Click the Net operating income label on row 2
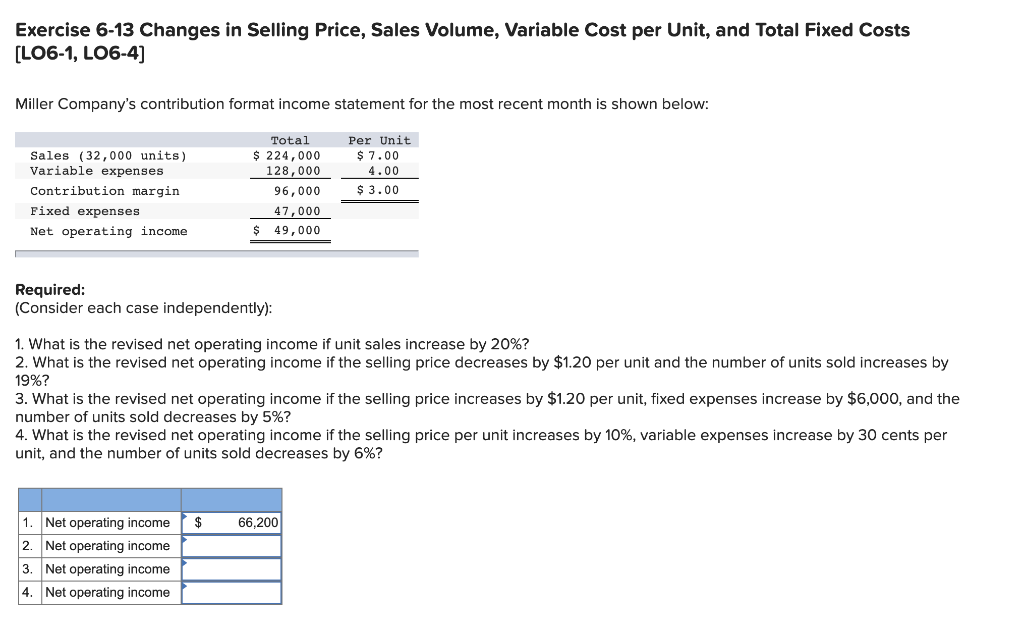 pyautogui.click(x=108, y=545)
